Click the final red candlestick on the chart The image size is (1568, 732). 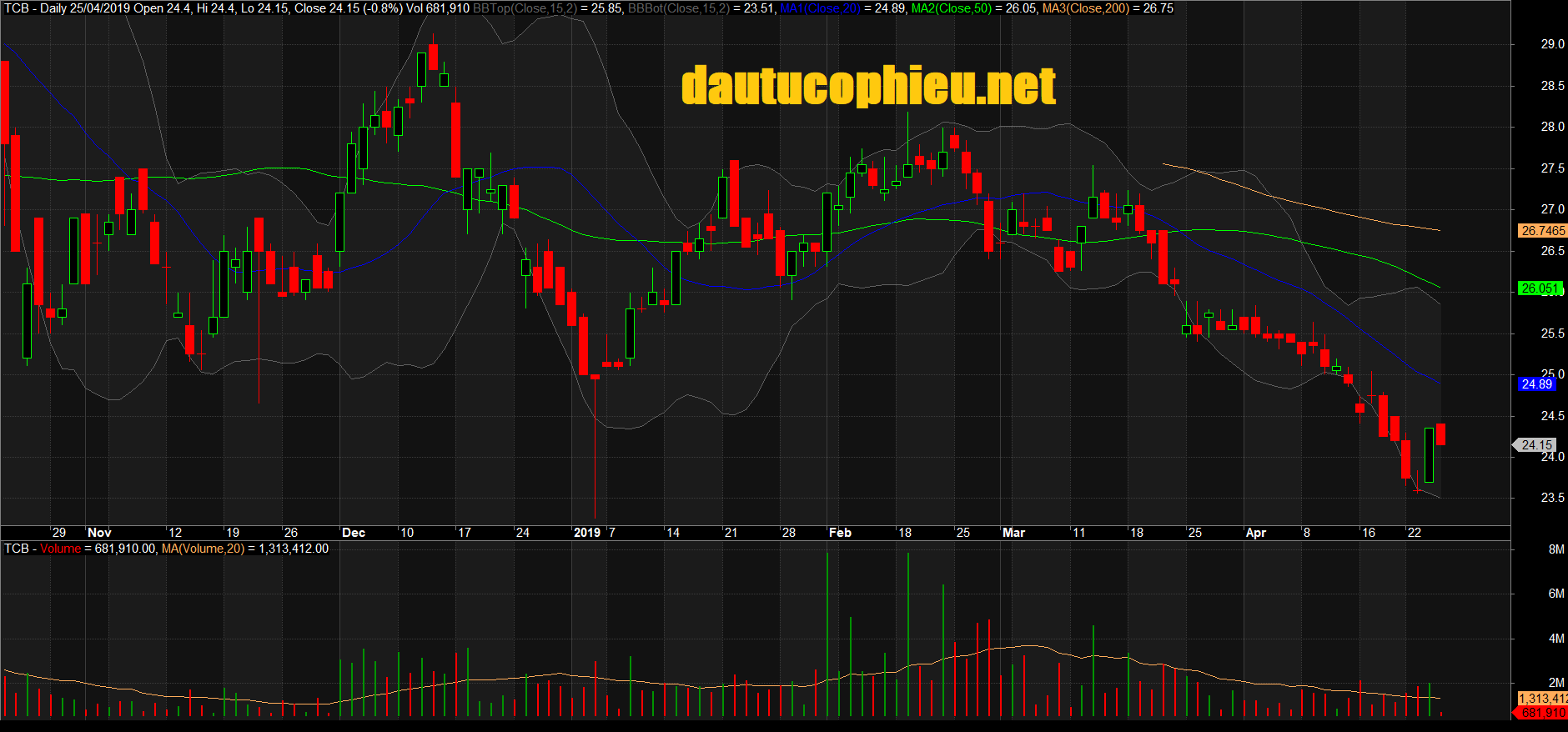[1440, 434]
